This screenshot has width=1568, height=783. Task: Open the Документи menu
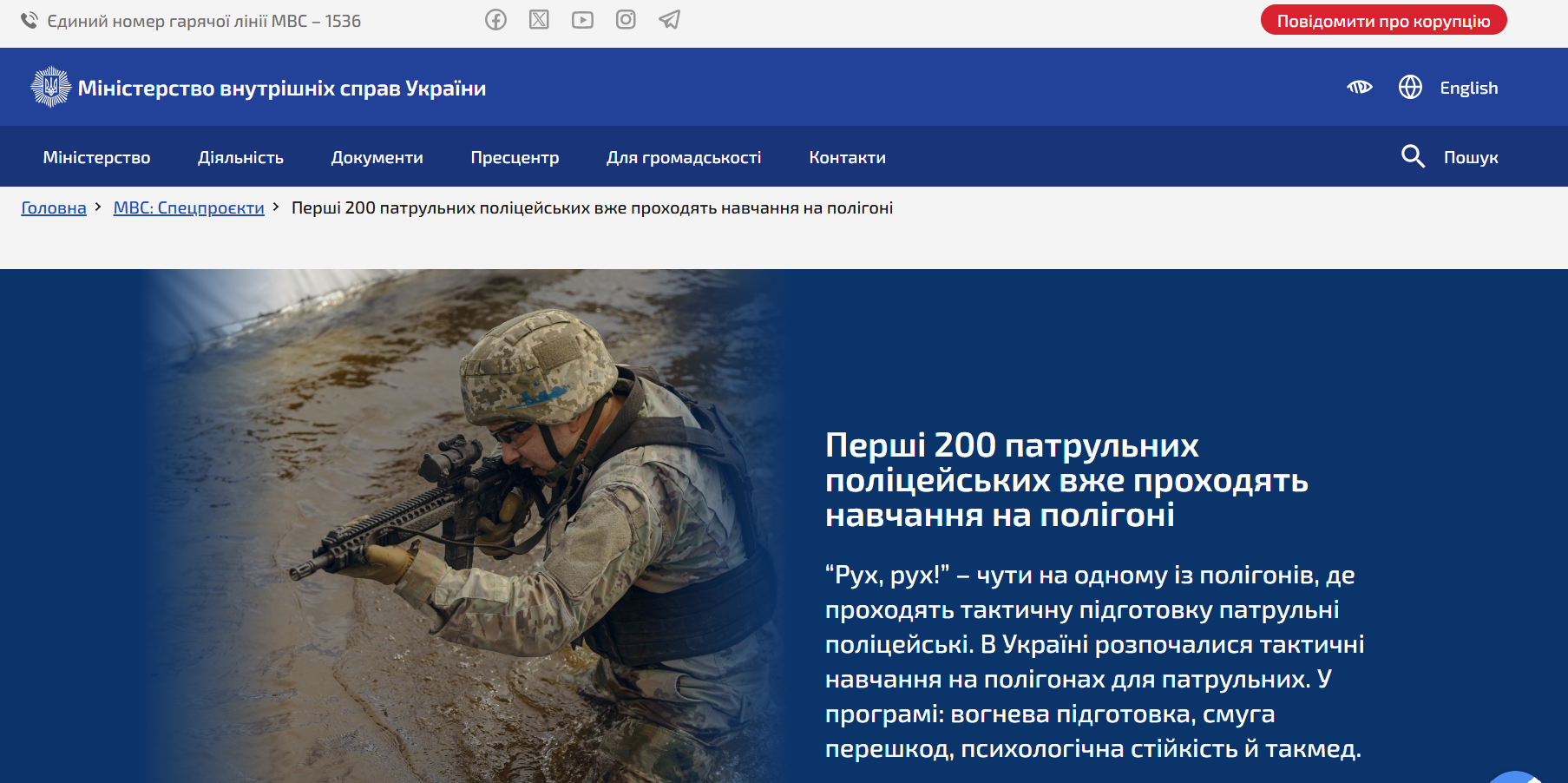pyautogui.click(x=377, y=157)
